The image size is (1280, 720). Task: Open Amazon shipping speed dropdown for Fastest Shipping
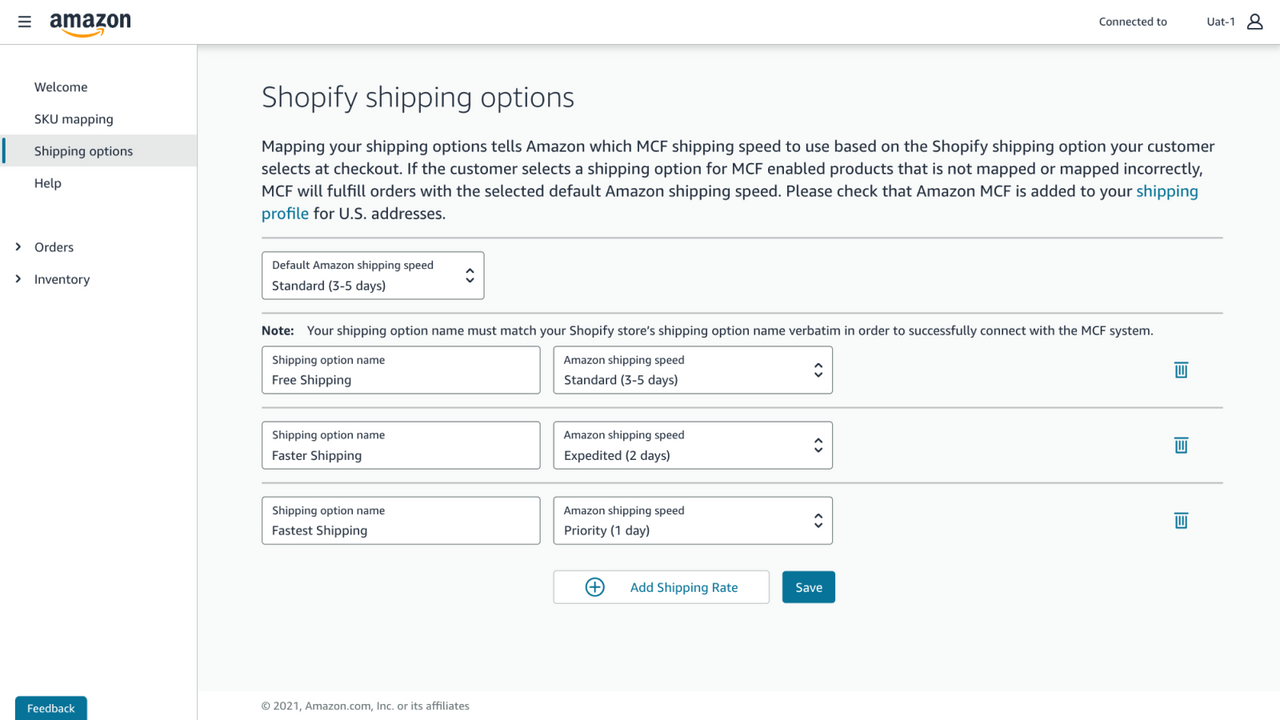(693, 520)
